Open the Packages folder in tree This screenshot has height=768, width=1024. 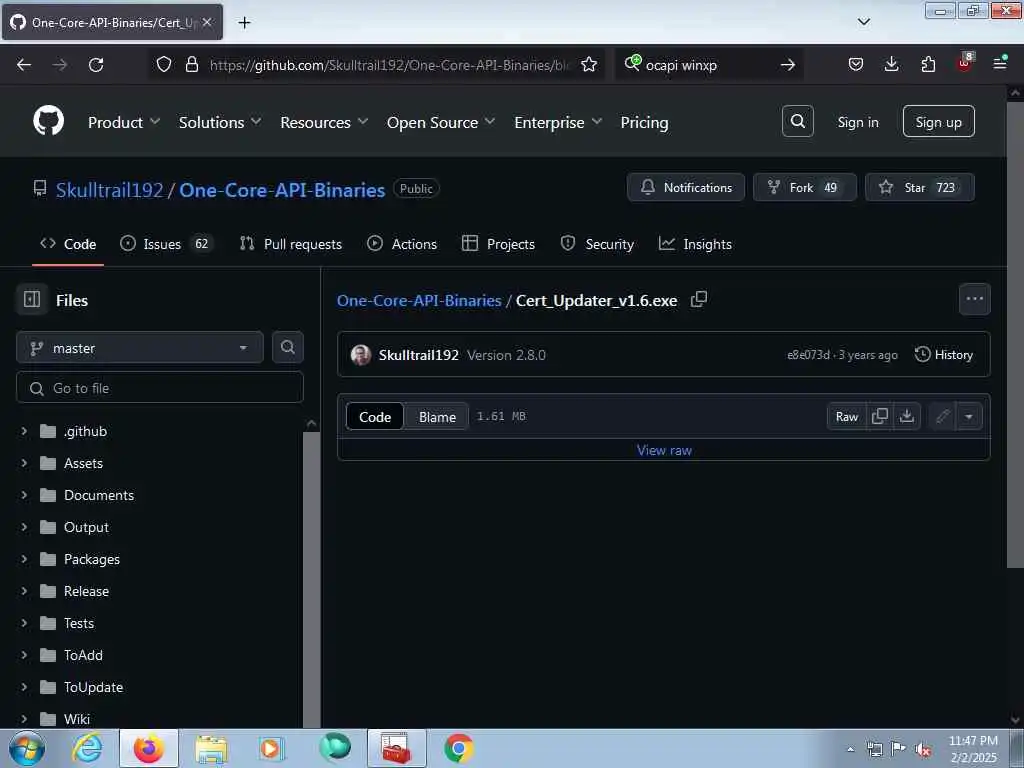91,559
